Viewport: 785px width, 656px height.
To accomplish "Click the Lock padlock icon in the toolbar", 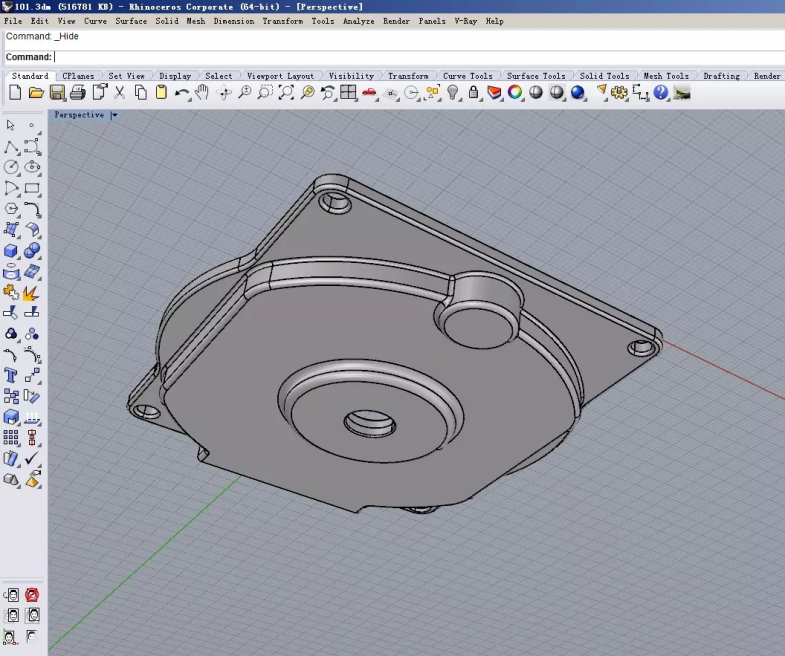I will pos(473,93).
